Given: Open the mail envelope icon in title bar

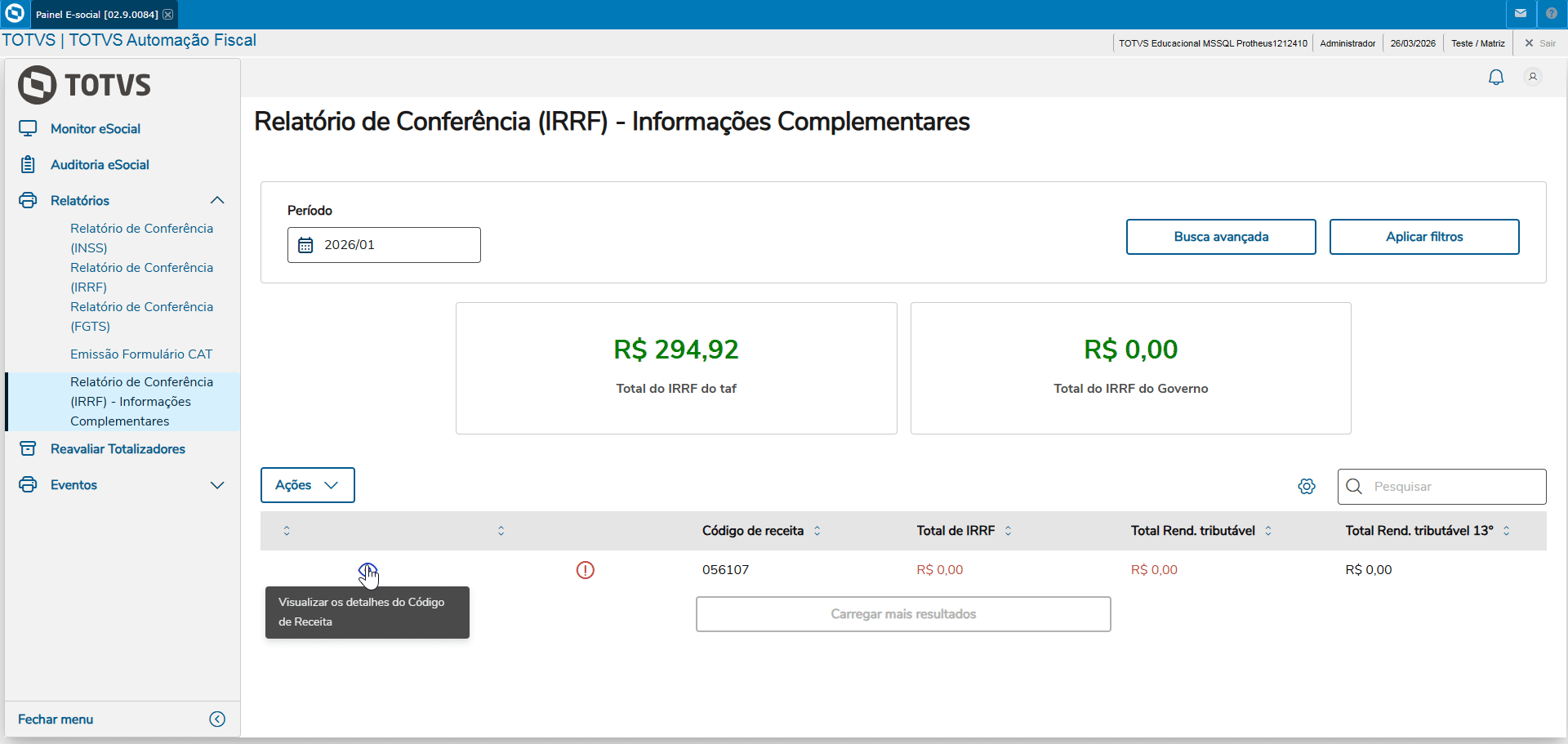Looking at the screenshot, I should tap(1521, 14).
